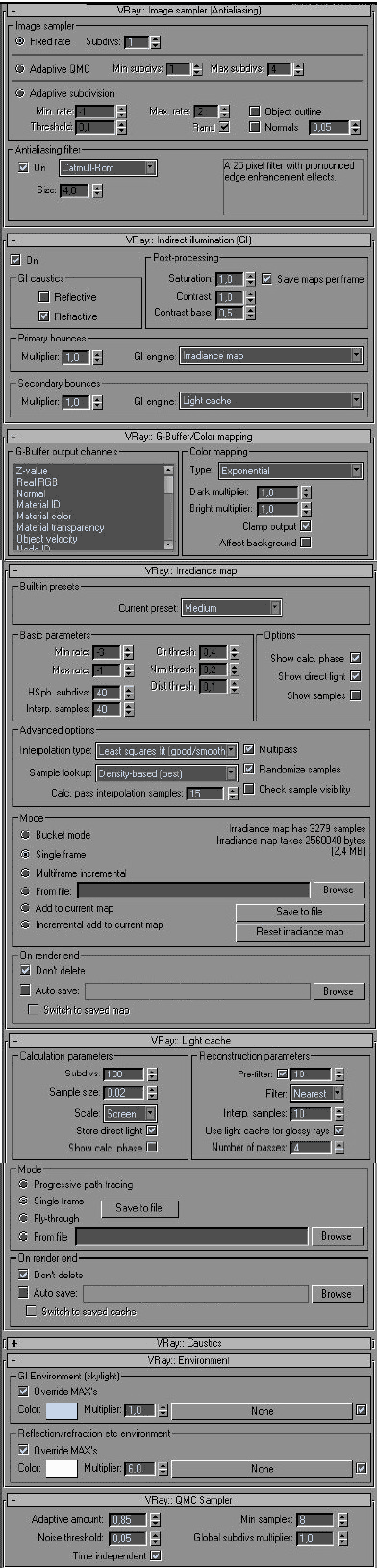377x1568 pixels.
Task: Expand the Caustics rollout
Action: (x=188, y=1342)
